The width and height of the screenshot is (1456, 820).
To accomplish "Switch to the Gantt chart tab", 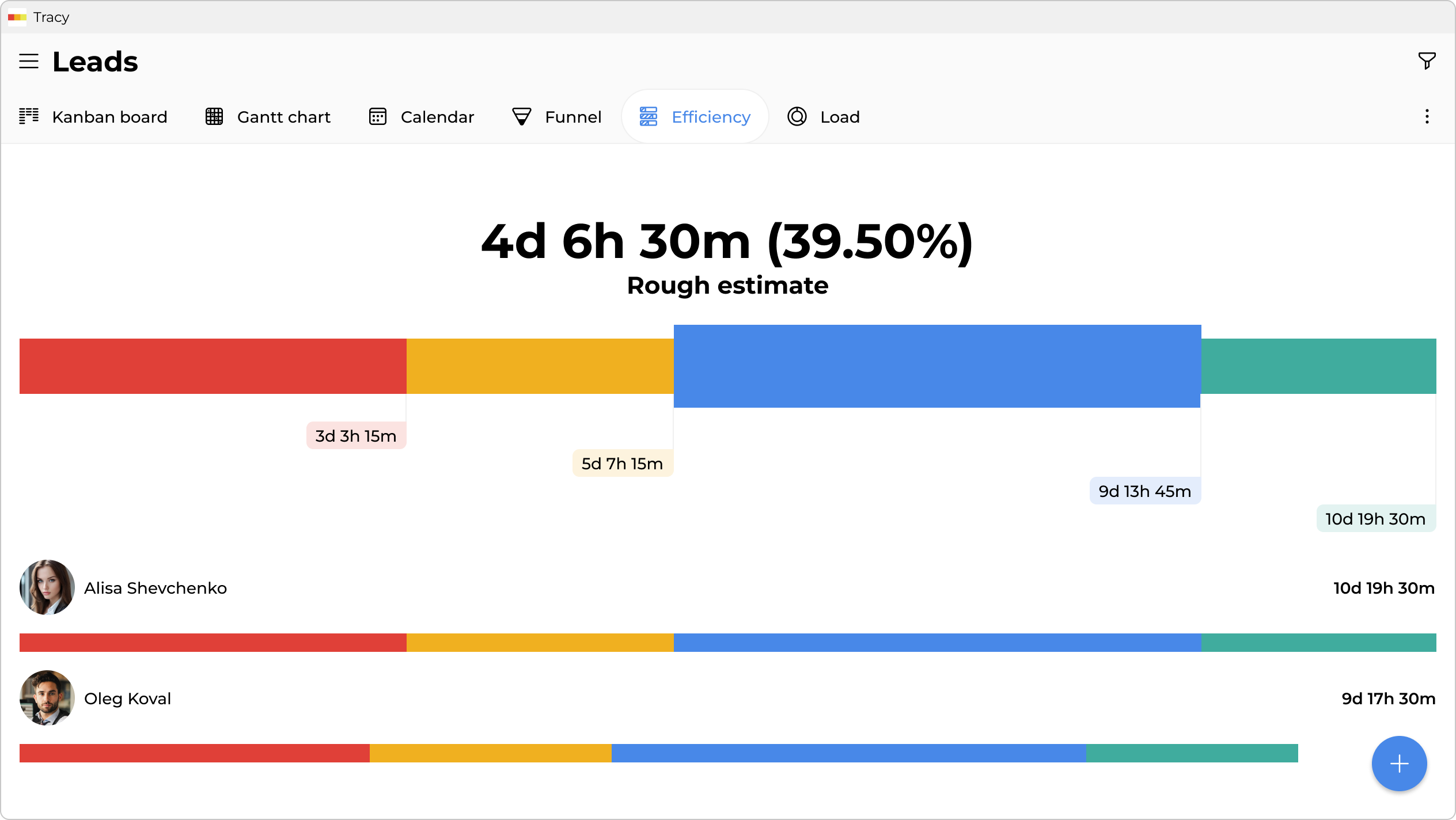I will coord(283,117).
